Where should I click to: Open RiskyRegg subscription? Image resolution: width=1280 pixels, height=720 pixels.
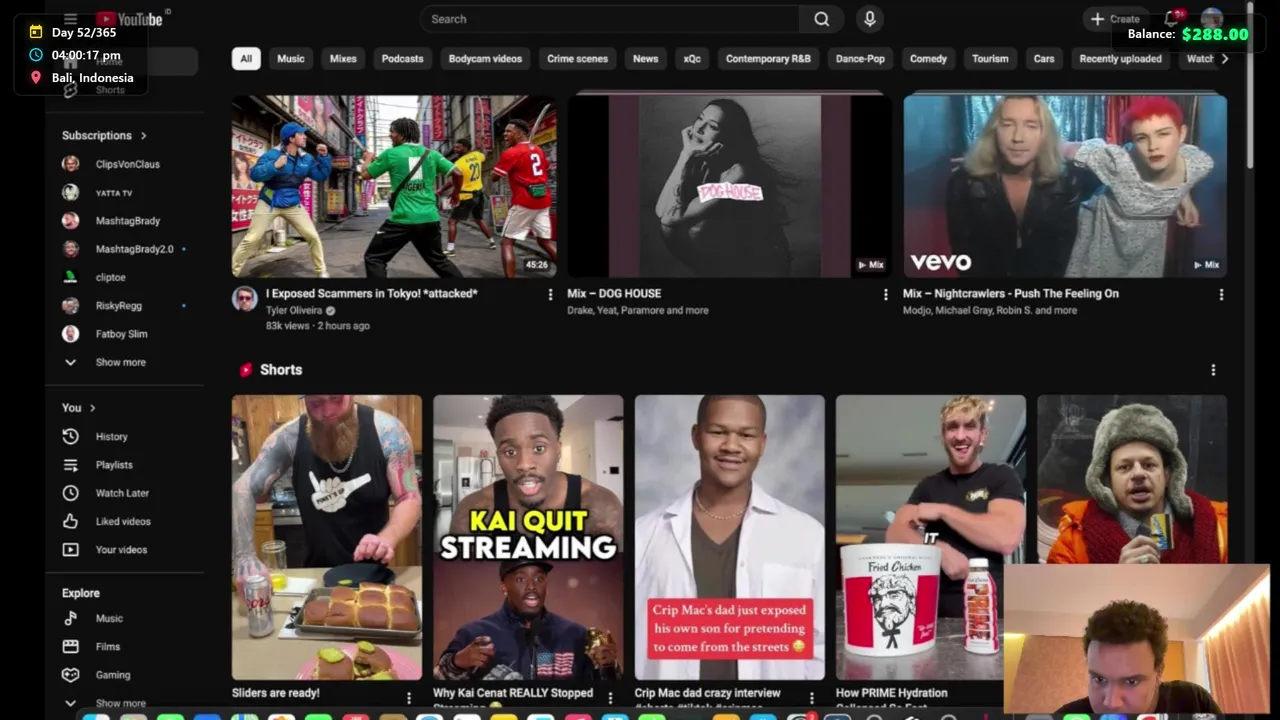118,306
